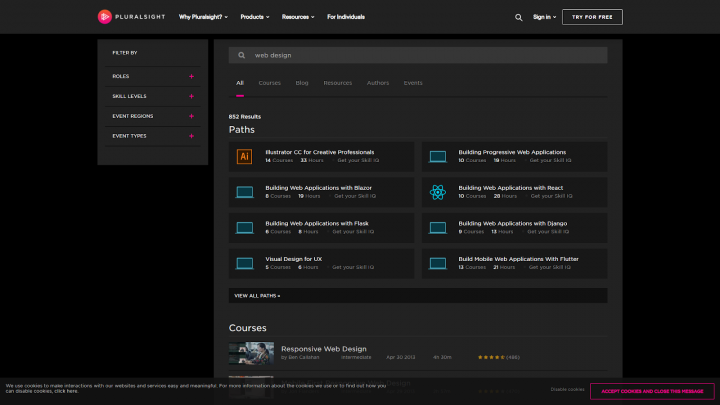Open the Responsive Web Design course thumbnail
This screenshot has width=720, height=405.
point(251,353)
